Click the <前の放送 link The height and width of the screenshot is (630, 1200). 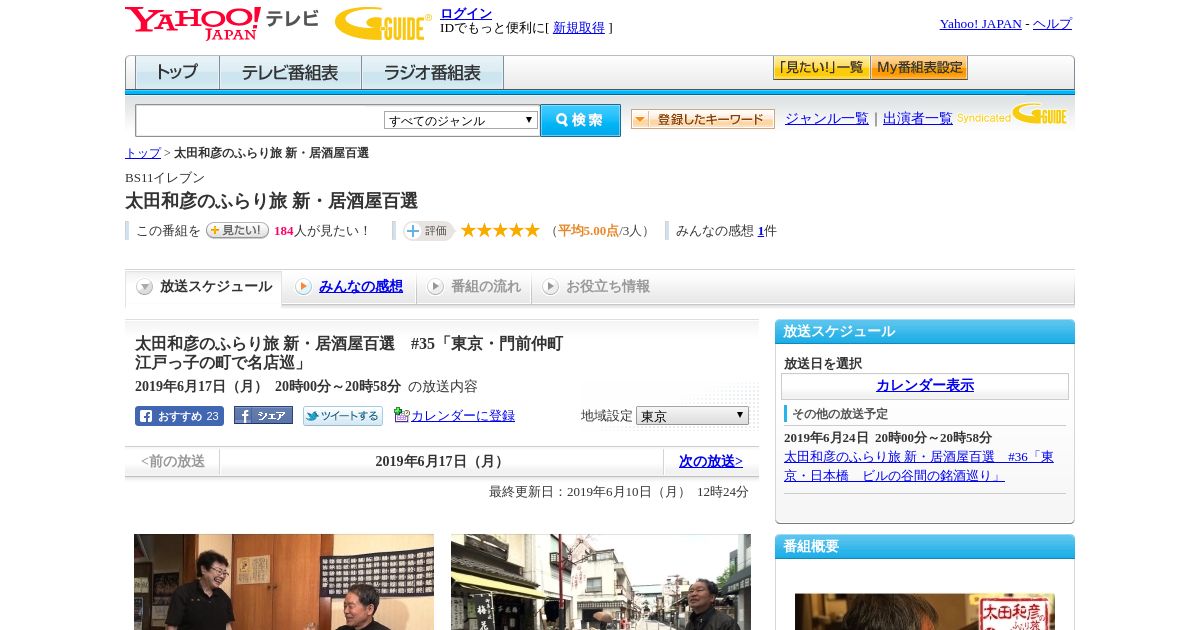[173, 461]
